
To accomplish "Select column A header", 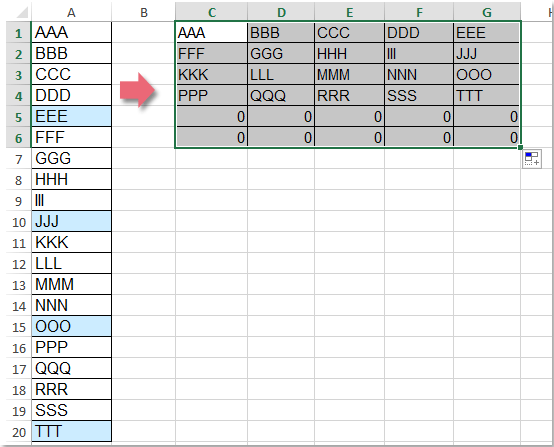I will coord(71,12).
